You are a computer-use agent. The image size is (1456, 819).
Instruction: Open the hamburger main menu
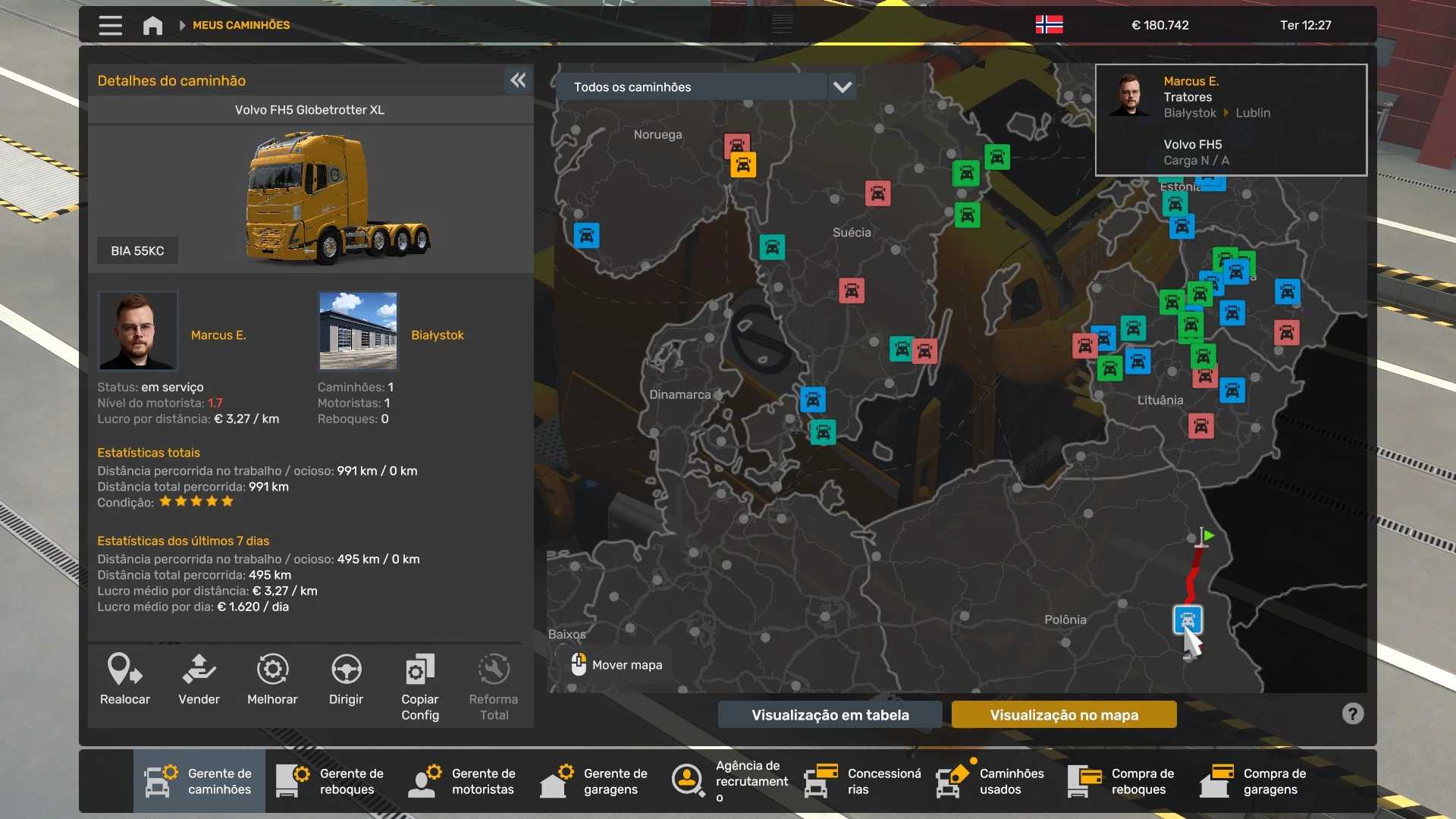pos(110,26)
